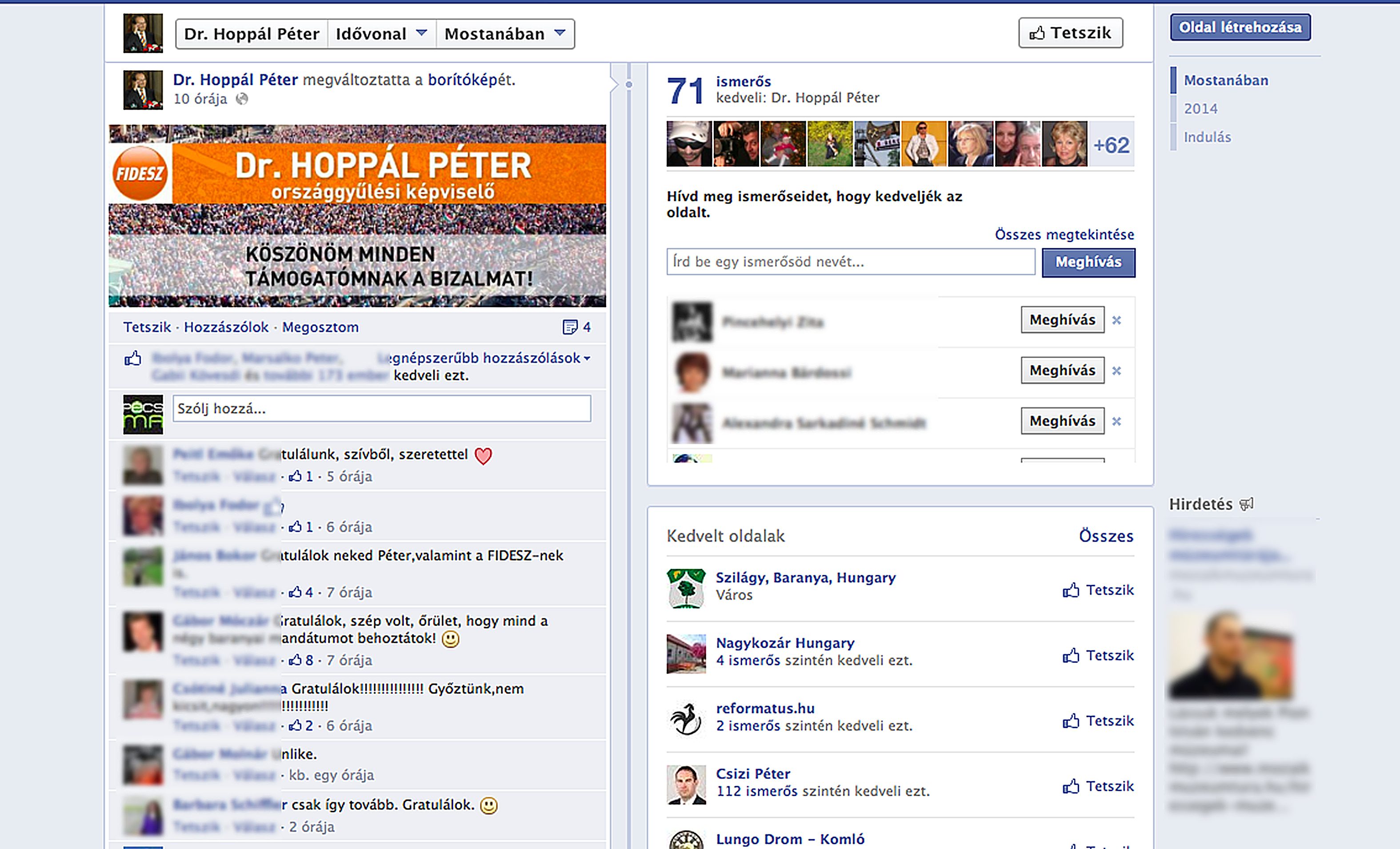
Task: Click the Tetszik button at the page top
Action: 1071,33
